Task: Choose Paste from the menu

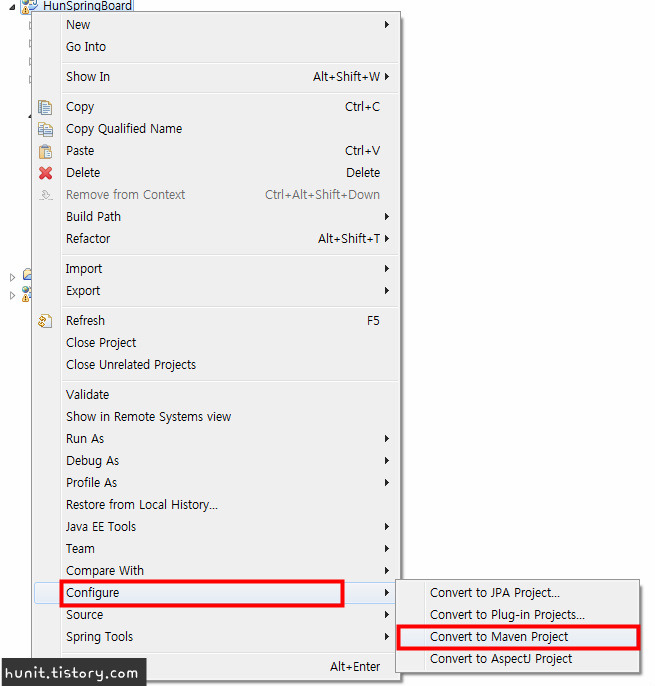Action: pos(217,150)
